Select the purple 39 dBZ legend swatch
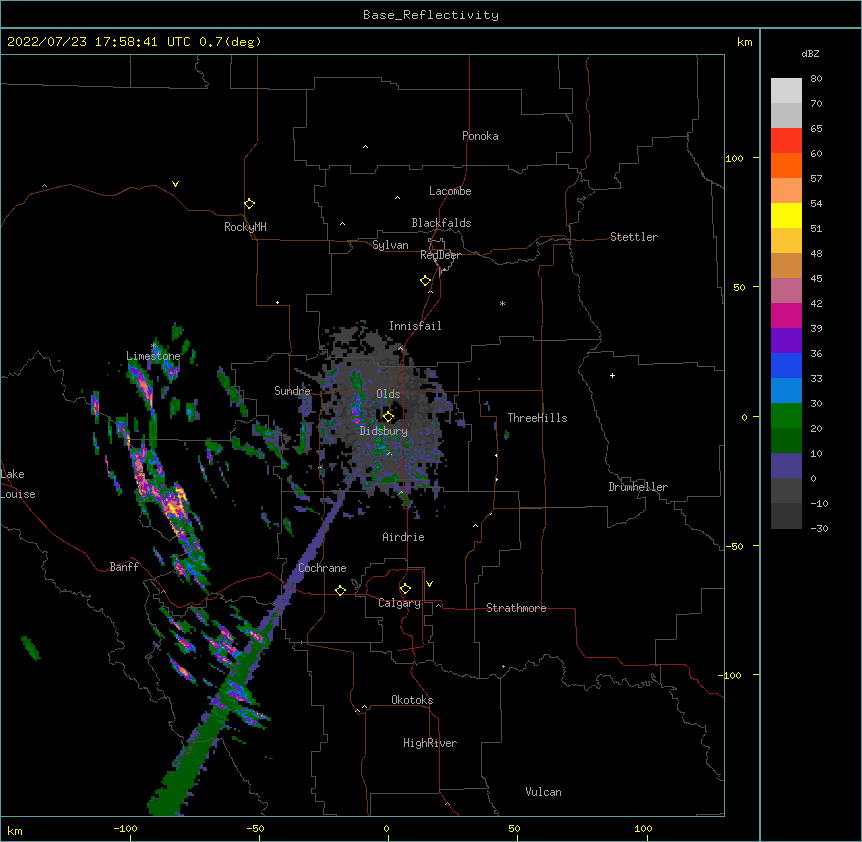 (786, 340)
